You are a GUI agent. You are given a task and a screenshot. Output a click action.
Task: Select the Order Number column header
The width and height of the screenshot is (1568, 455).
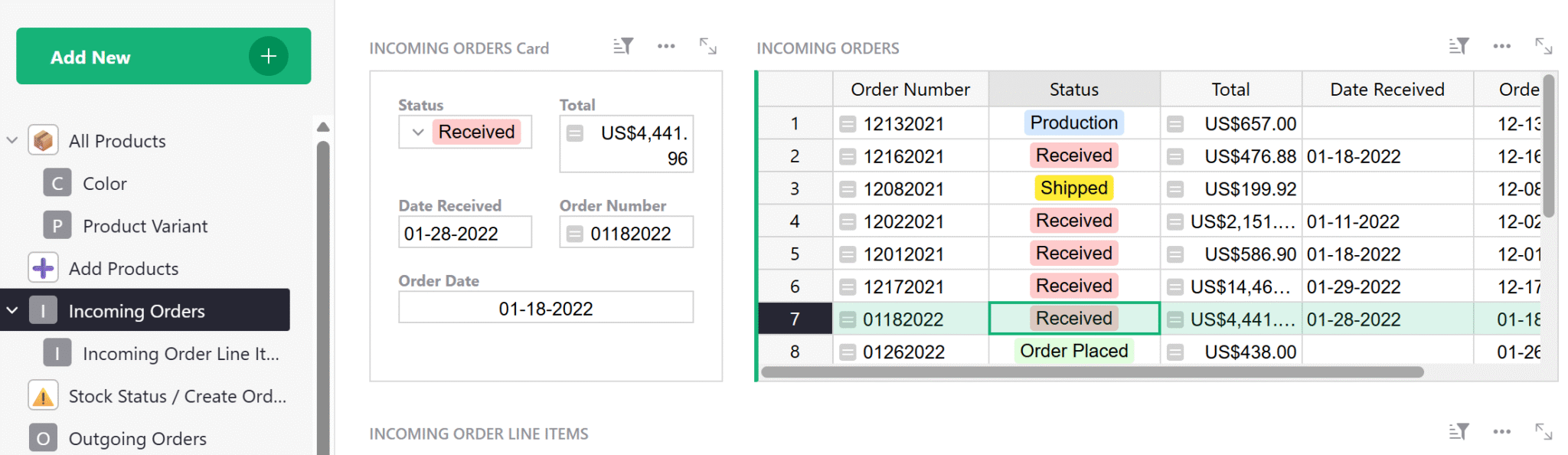point(910,90)
